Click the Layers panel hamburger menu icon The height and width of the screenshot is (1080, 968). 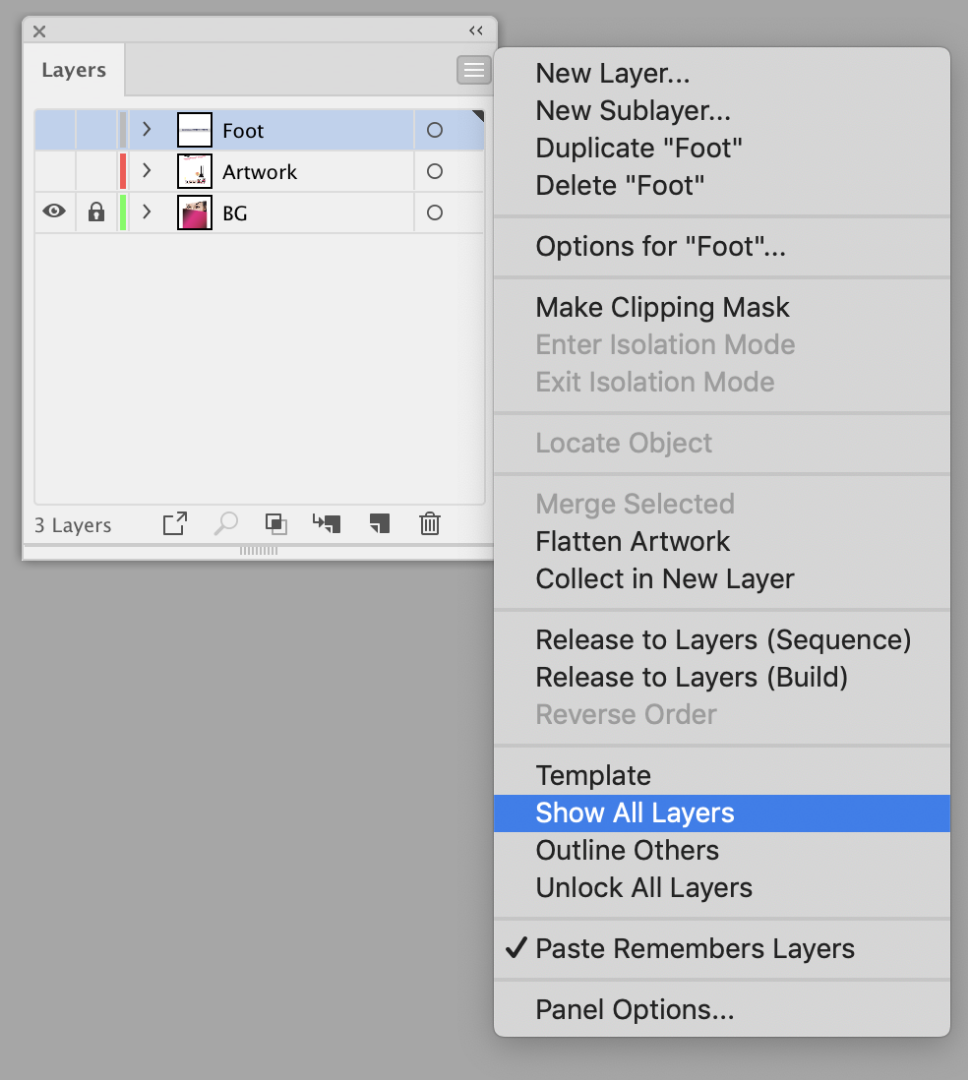(474, 70)
